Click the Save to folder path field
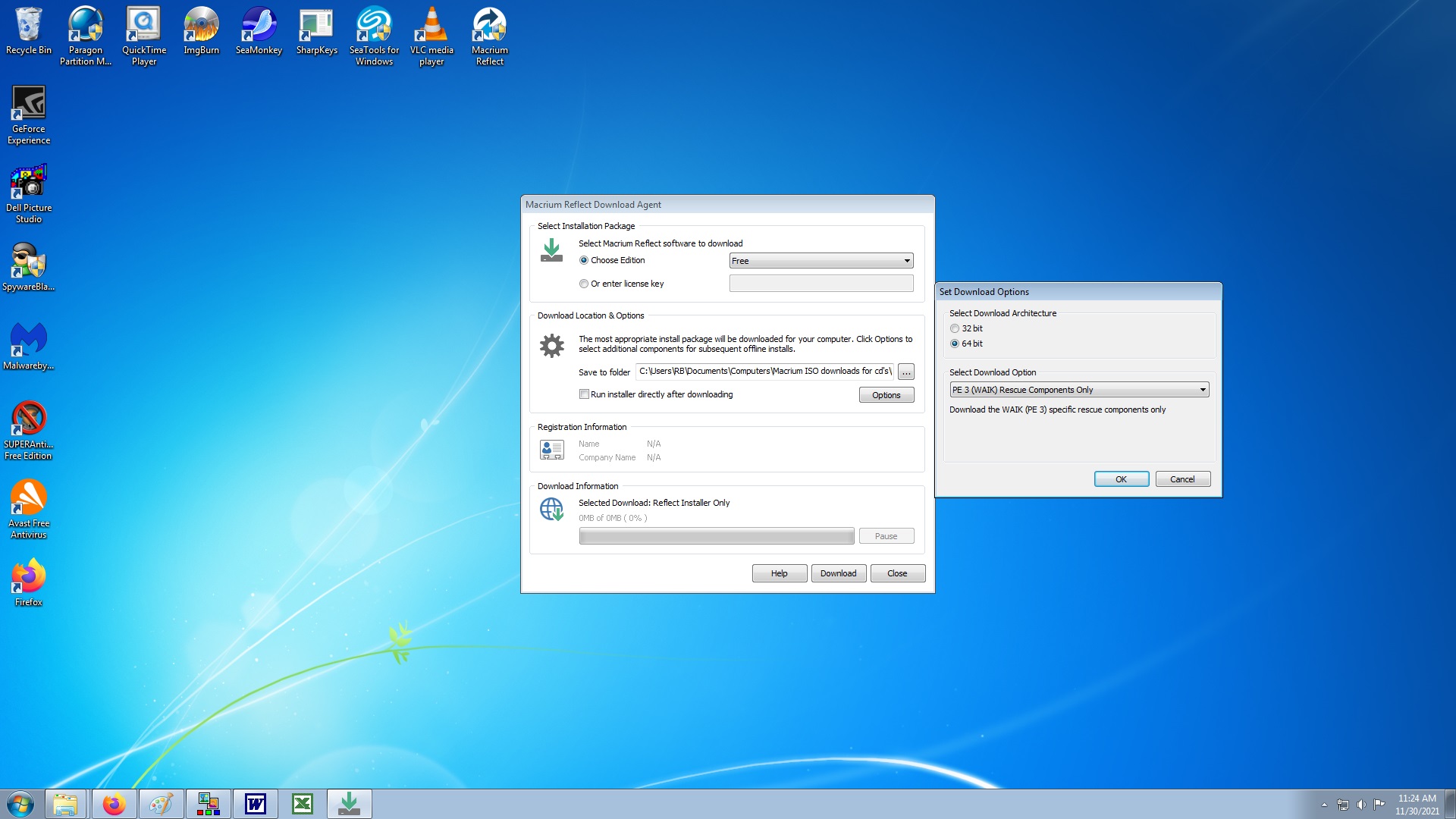The width and height of the screenshot is (1456, 819). coord(765,372)
